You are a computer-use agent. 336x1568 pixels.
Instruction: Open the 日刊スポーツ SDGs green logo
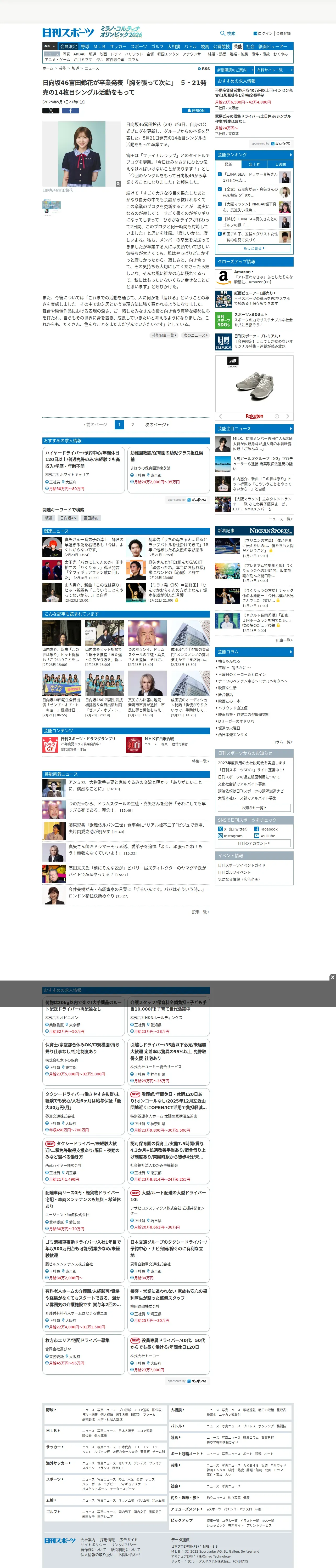pos(223,320)
